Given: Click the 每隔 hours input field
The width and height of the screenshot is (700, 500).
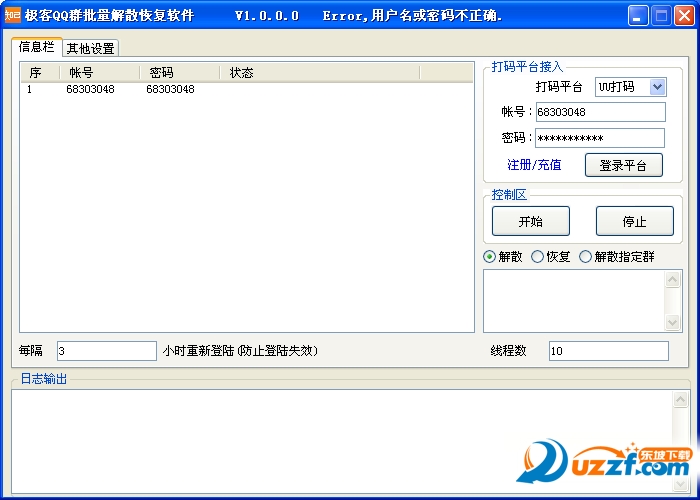Looking at the screenshot, I should point(107,351).
